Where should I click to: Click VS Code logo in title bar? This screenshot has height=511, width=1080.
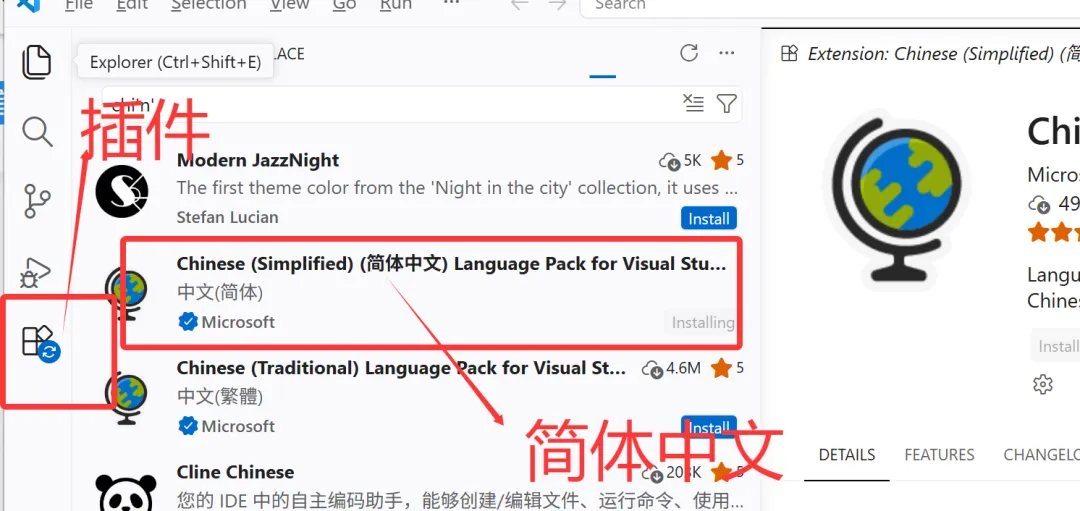click(x=28, y=4)
